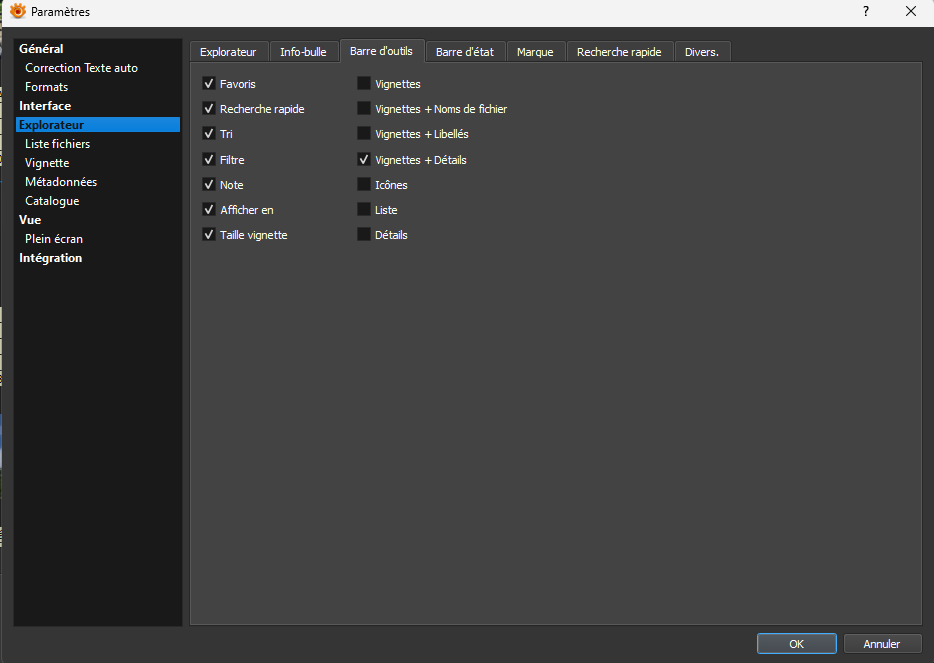Select Général in the sidebar

point(41,49)
